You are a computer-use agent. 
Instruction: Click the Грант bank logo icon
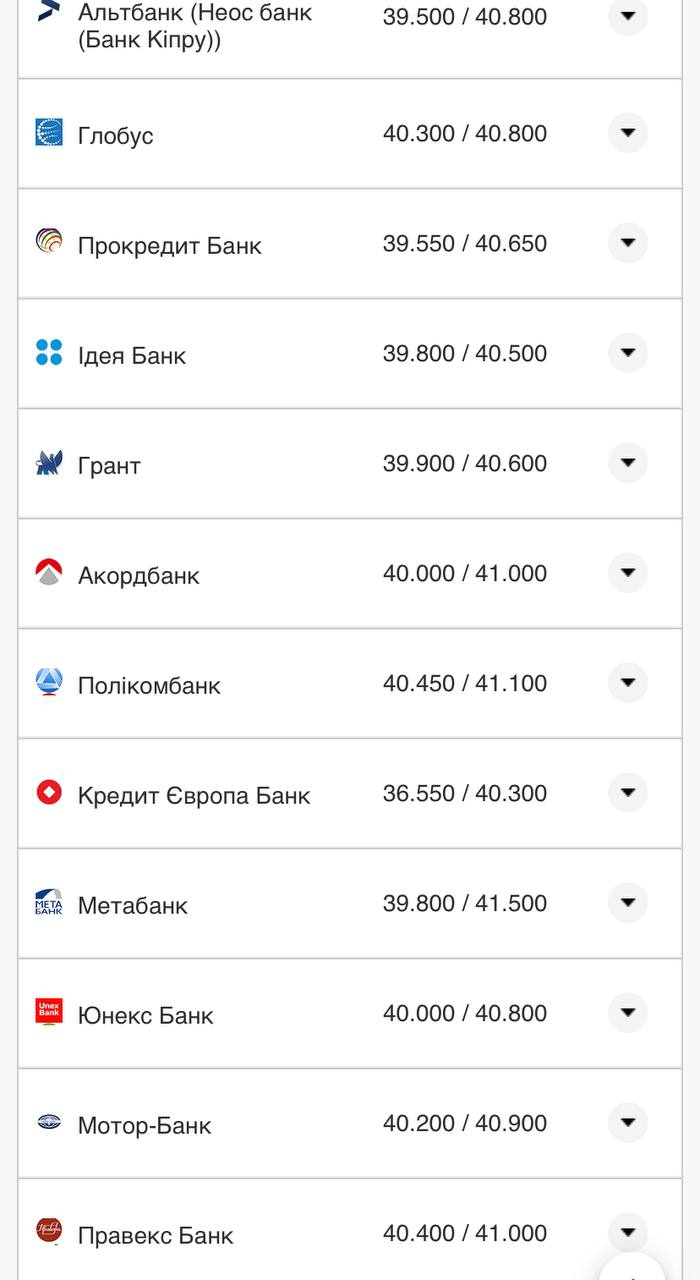[49, 462]
